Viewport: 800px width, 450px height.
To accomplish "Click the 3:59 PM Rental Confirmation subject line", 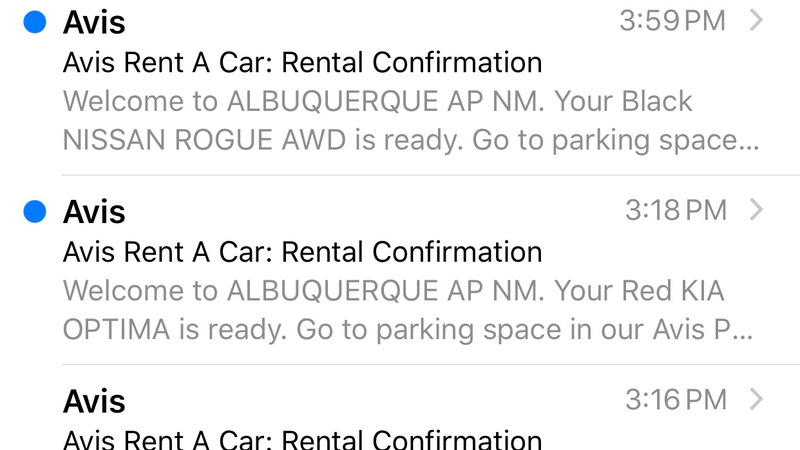I will pos(302,63).
